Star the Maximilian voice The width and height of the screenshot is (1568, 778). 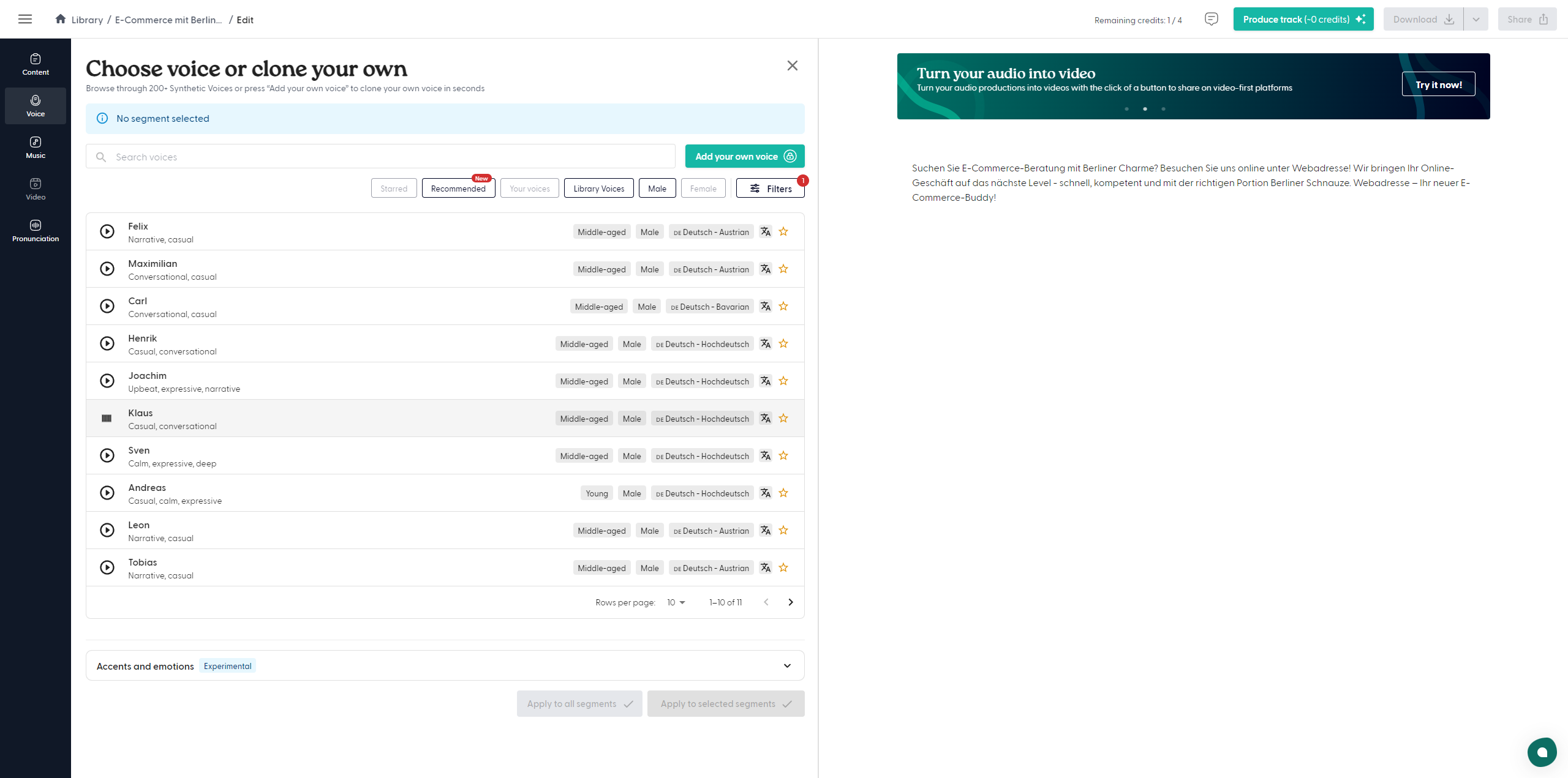(783, 269)
